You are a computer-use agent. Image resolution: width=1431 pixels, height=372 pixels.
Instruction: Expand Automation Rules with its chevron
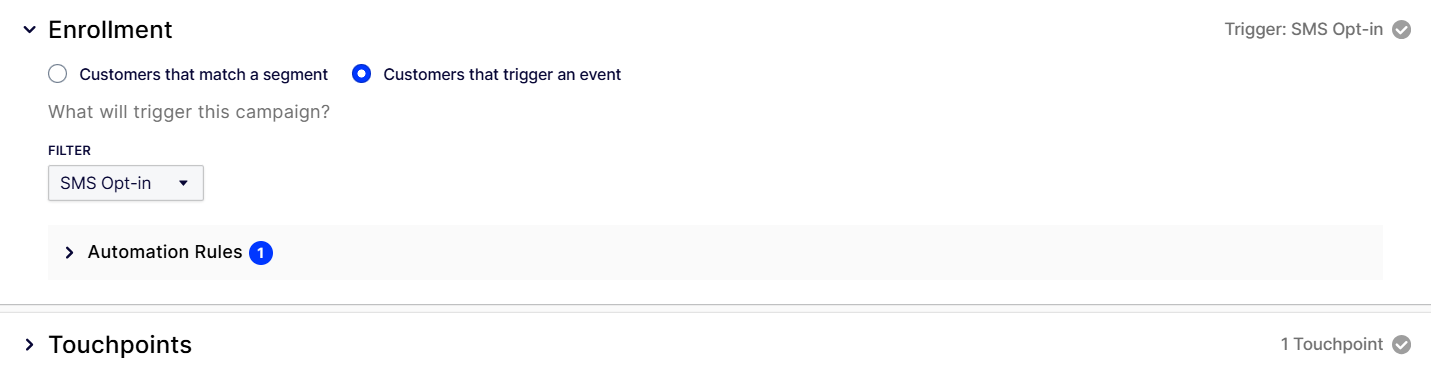coord(69,253)
